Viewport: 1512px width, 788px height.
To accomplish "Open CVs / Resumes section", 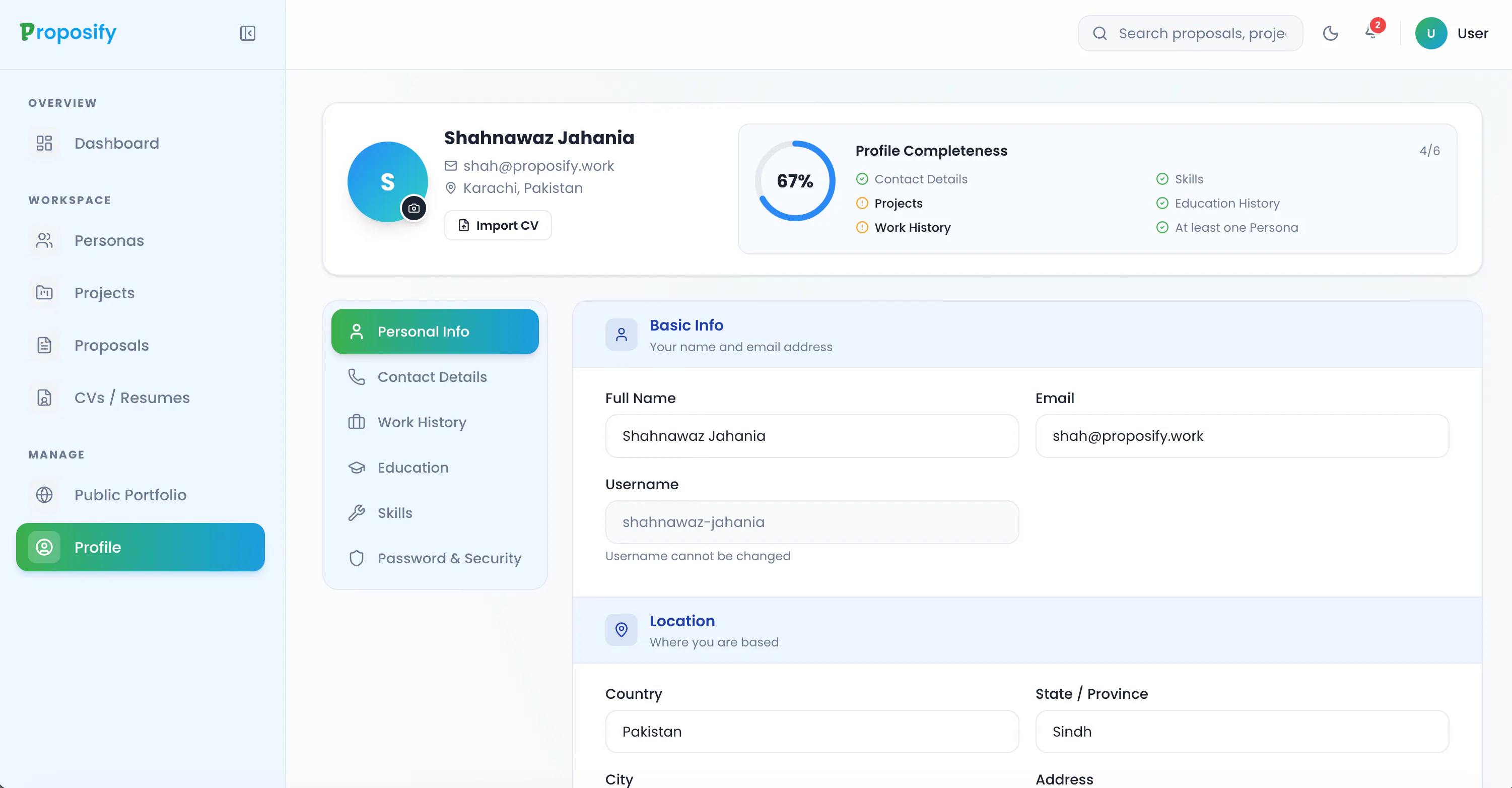I will [141, 398].
